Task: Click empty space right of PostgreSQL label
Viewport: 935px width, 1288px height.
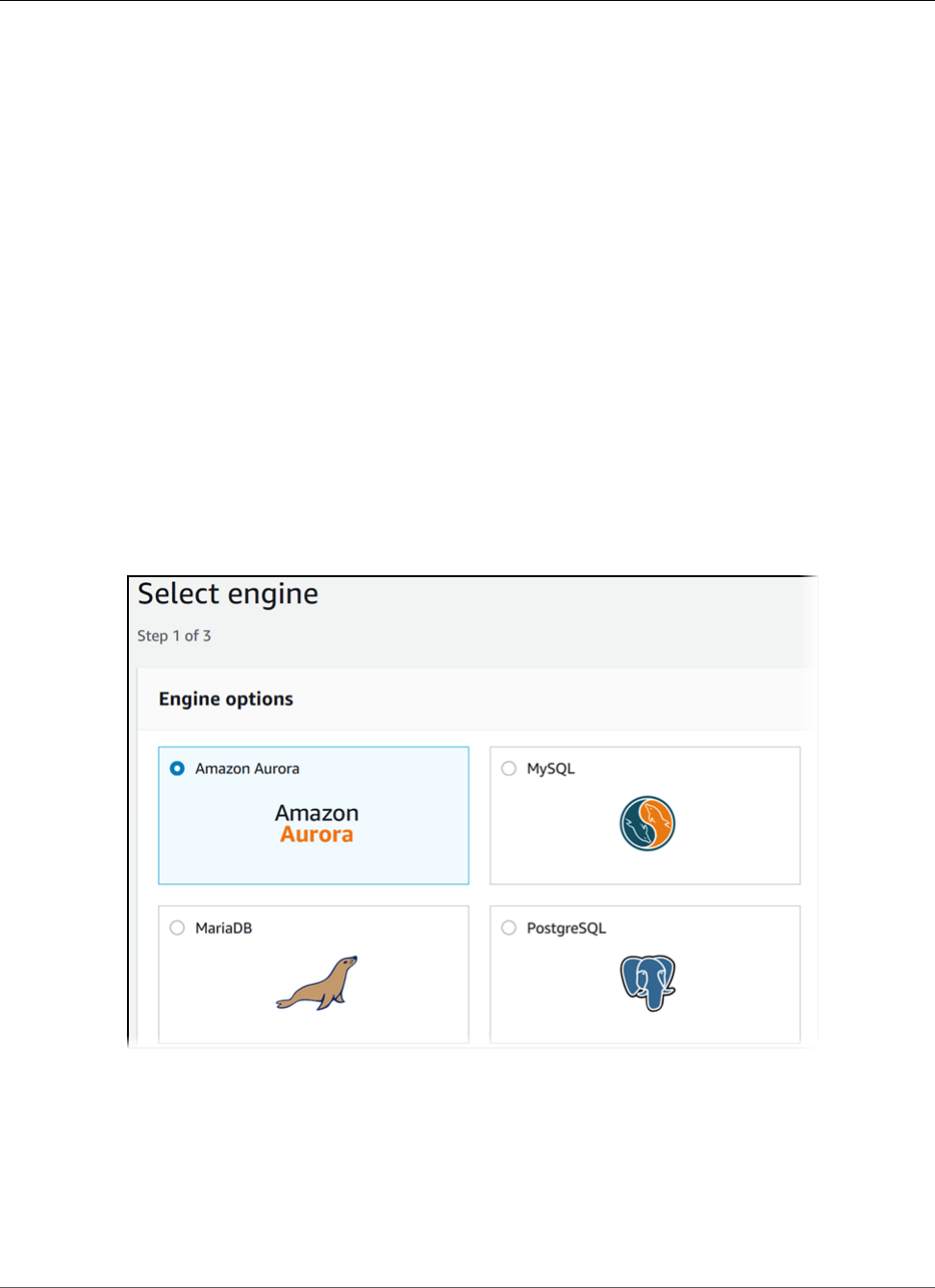Action: tap(712, 928)
